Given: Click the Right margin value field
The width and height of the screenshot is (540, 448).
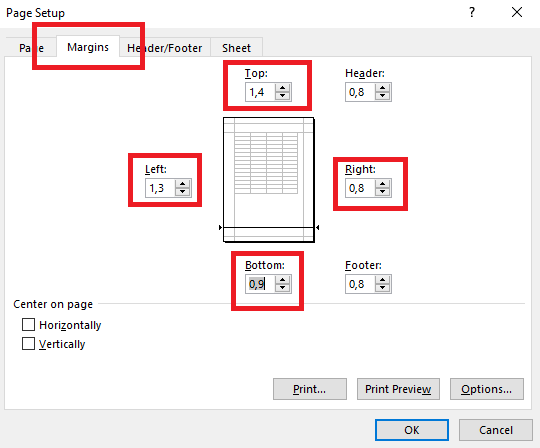Looking at the screenshot, I should pos(360,188).
